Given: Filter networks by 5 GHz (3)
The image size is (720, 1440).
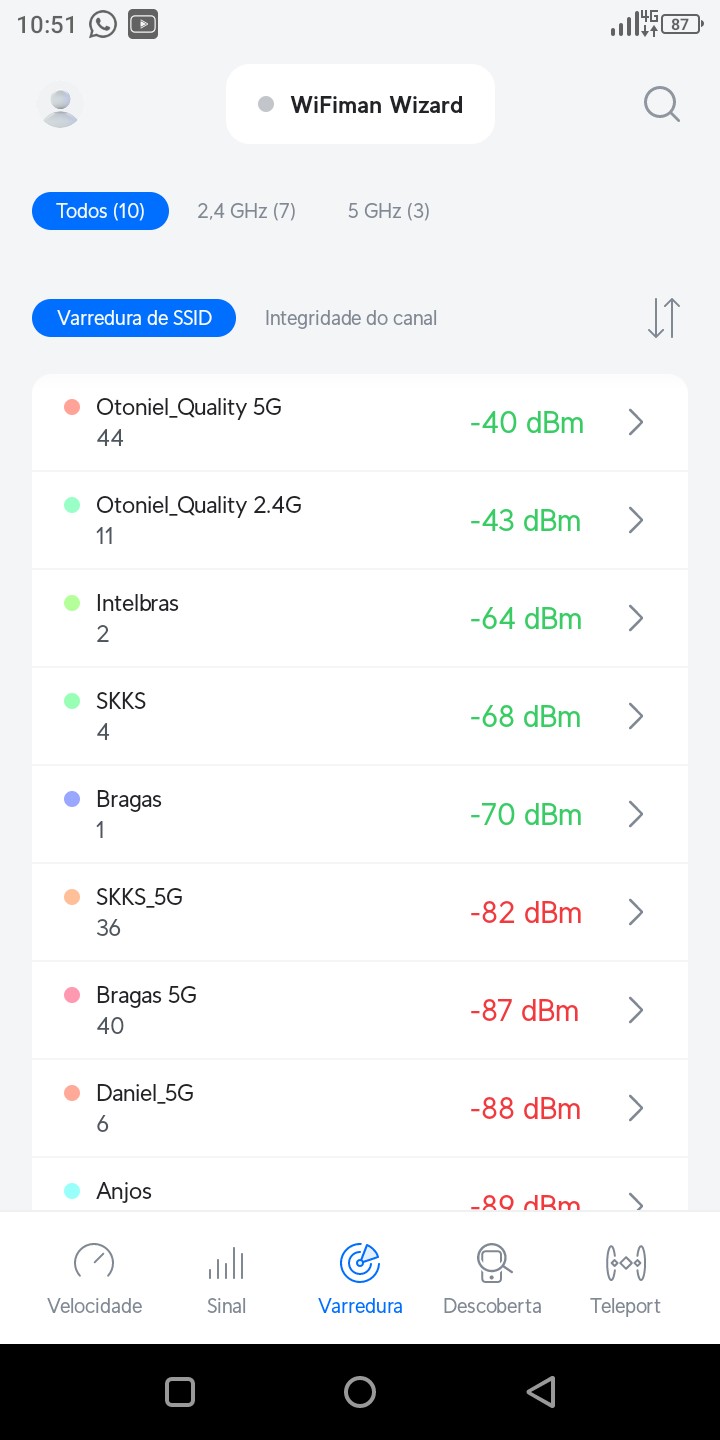Looking at the screenshot, I should [x=389, y=211].
